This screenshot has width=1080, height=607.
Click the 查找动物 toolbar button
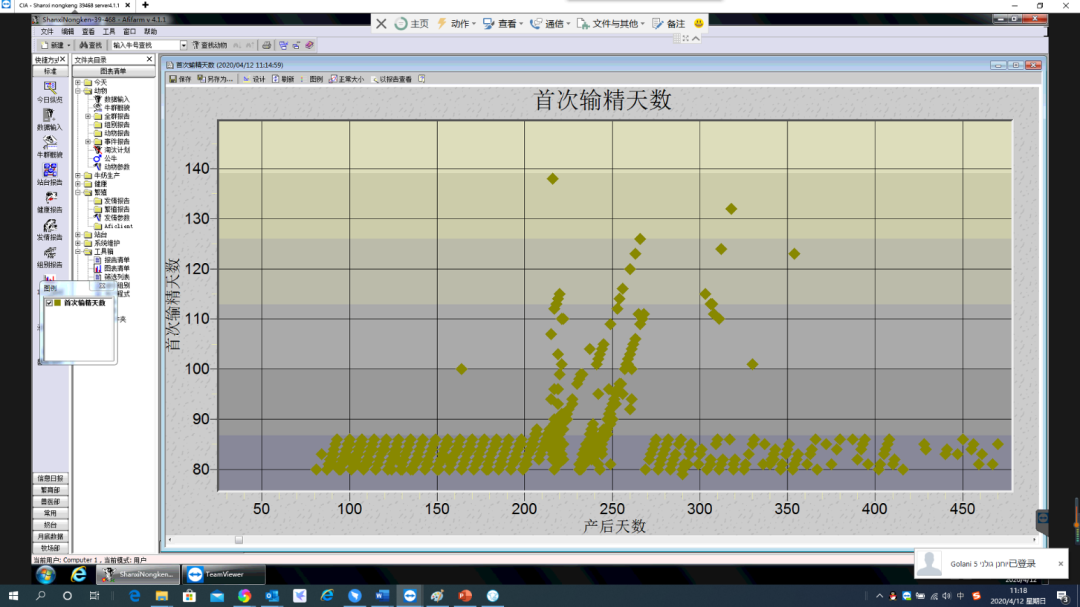point(209,45)
